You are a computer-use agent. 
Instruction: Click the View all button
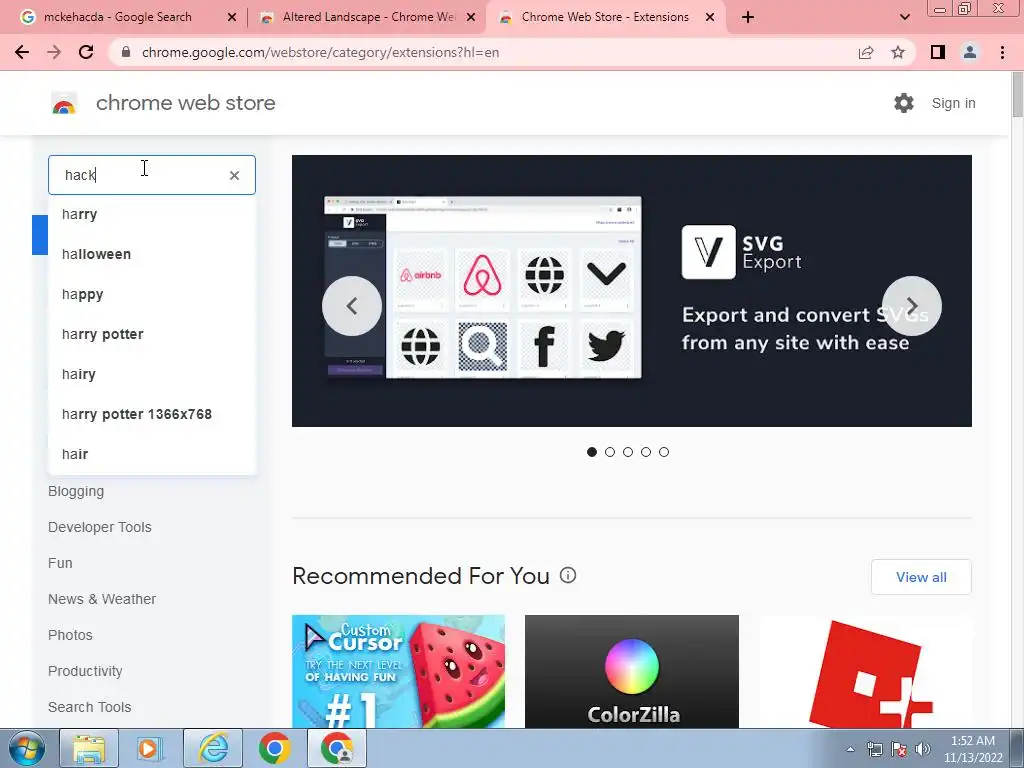point(921,577)
